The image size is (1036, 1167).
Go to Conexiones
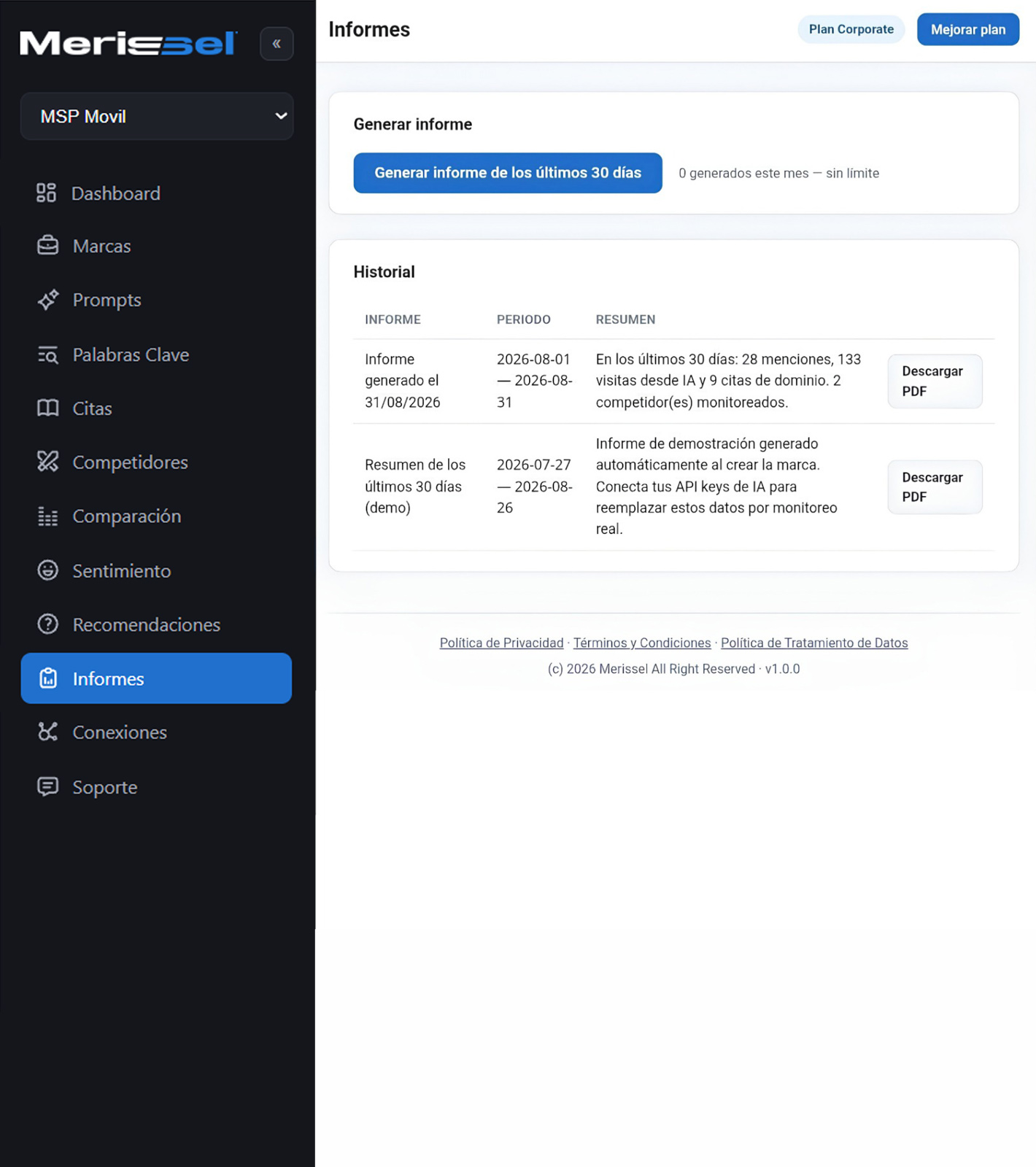[x=156, y=732]
